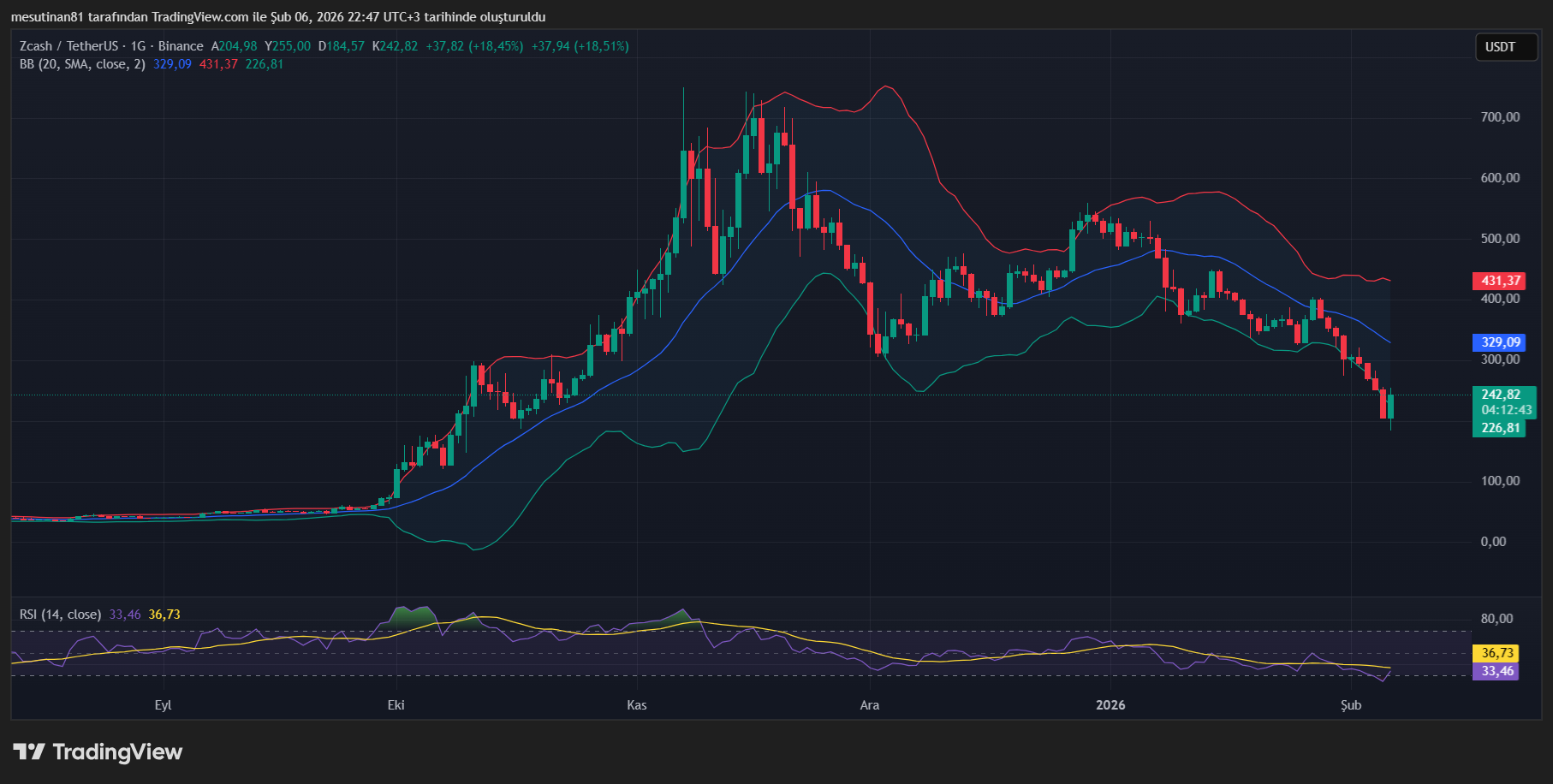
Task: Click the green 242,82 current price tag
Action: [1500, 395]
